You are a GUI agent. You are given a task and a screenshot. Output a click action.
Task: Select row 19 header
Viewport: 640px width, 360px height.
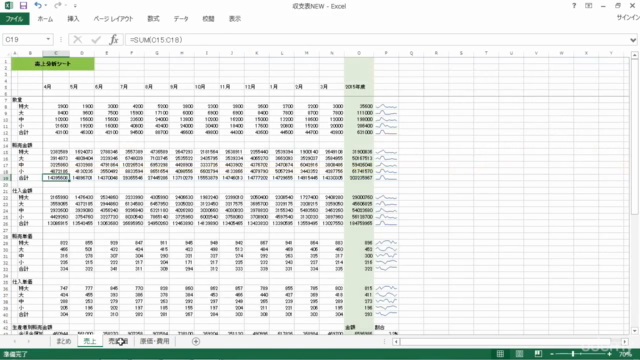coord(6,178)
